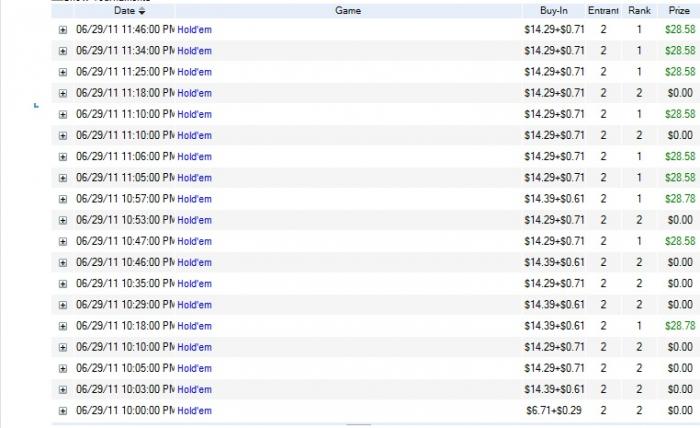Select the $14.39+$0.61 buy-in at 10:03:00 PM
This screenshot has width=700, height=428.
(554, 389)
